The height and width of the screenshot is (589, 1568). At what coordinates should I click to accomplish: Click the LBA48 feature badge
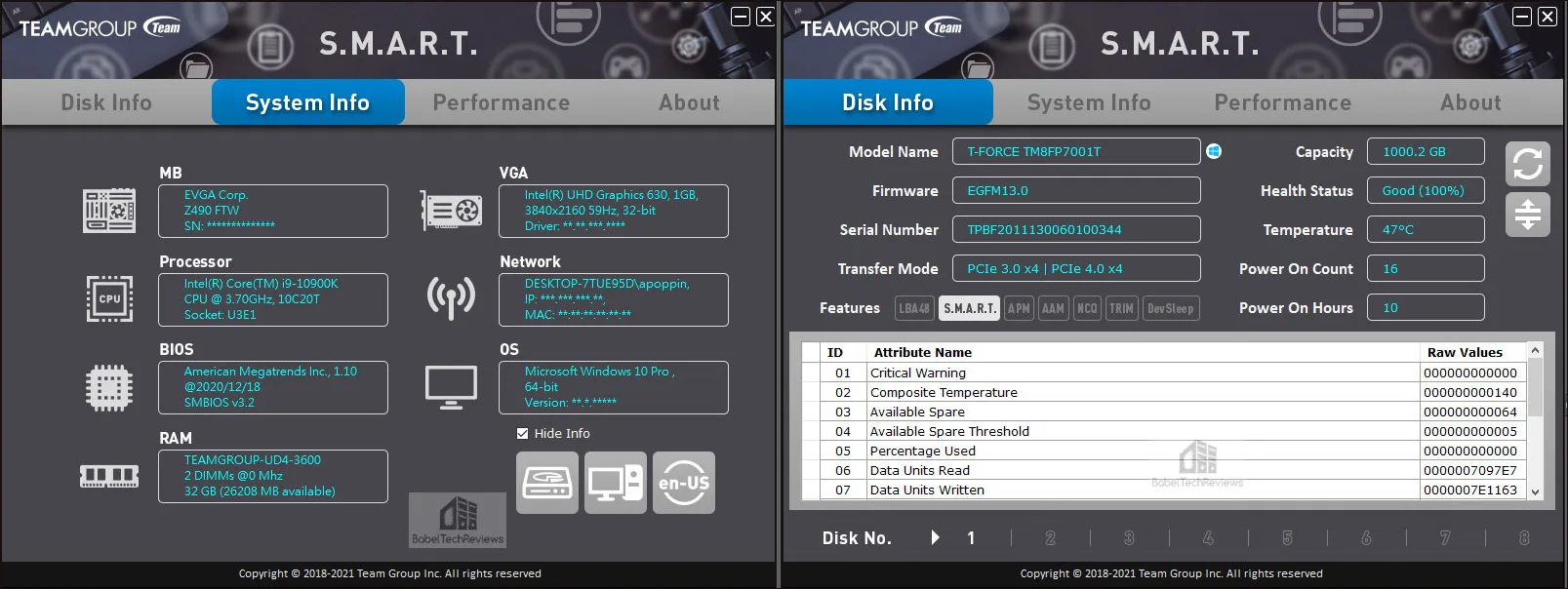point(914,308)
